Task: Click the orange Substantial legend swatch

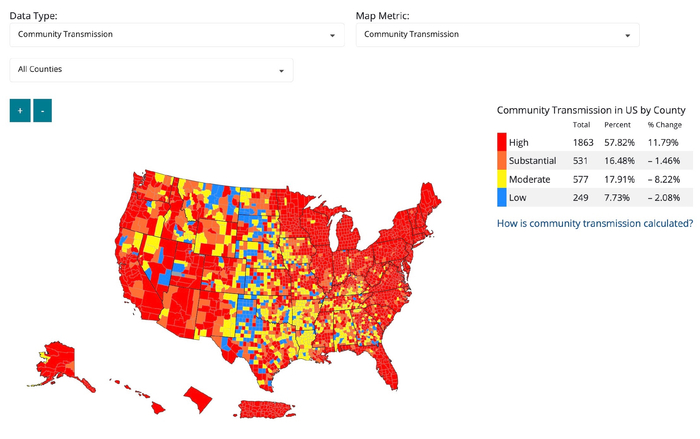Action: click(502, 160)
